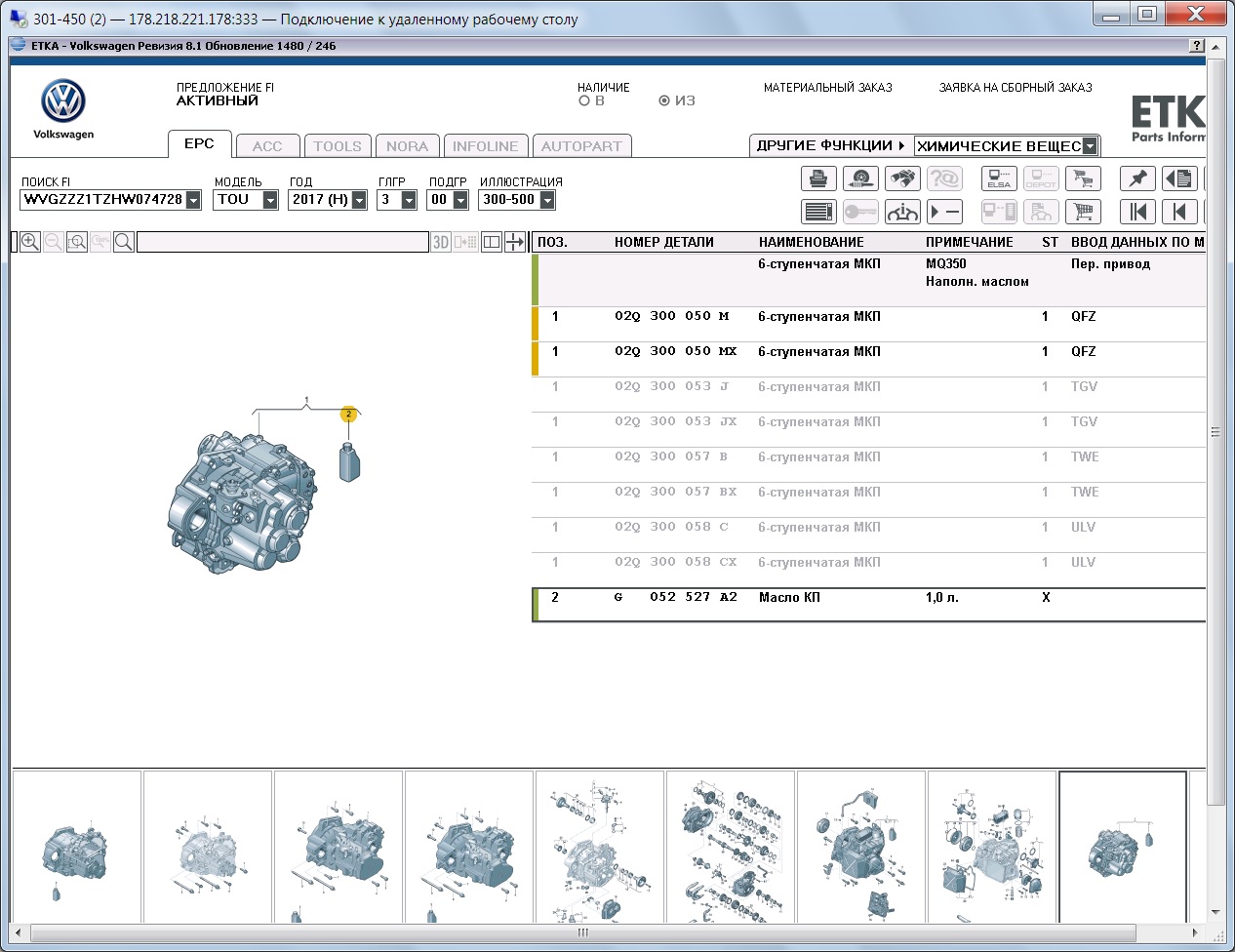This screenshot has width=1235, height=952.
Task: Open the shopping cart order icon
Action: tap(1083, 212)
